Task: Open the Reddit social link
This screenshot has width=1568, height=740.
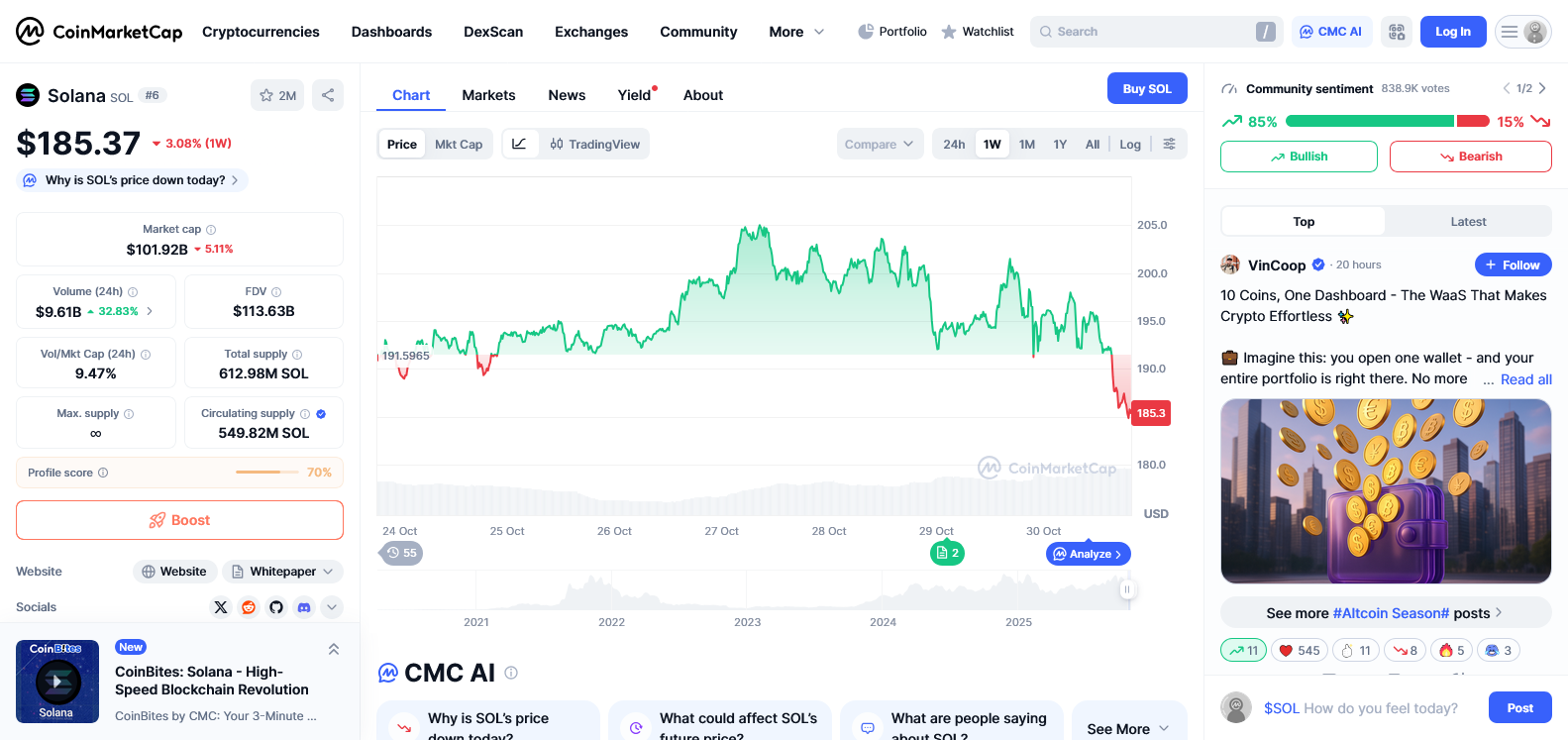Action: 249,607
